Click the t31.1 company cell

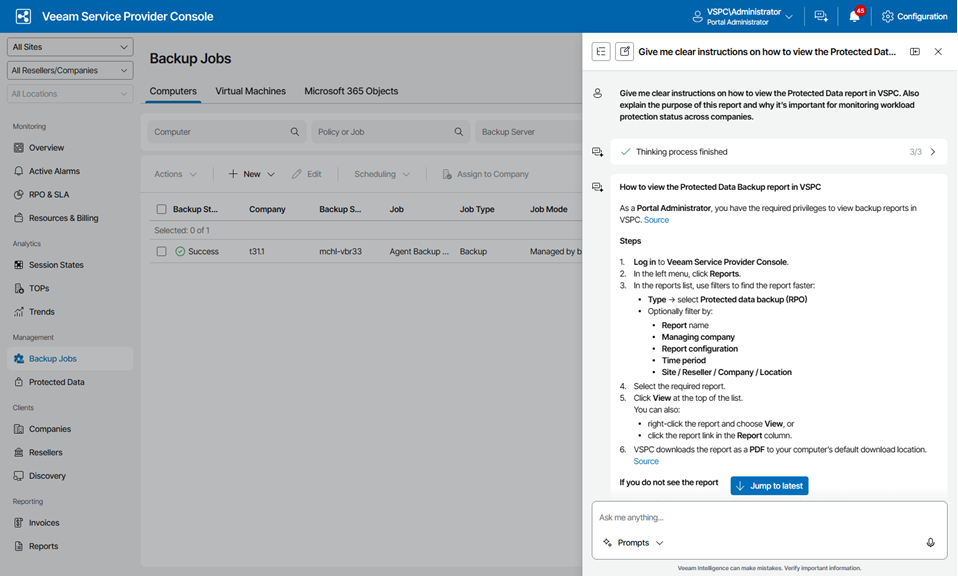[257, 251]
